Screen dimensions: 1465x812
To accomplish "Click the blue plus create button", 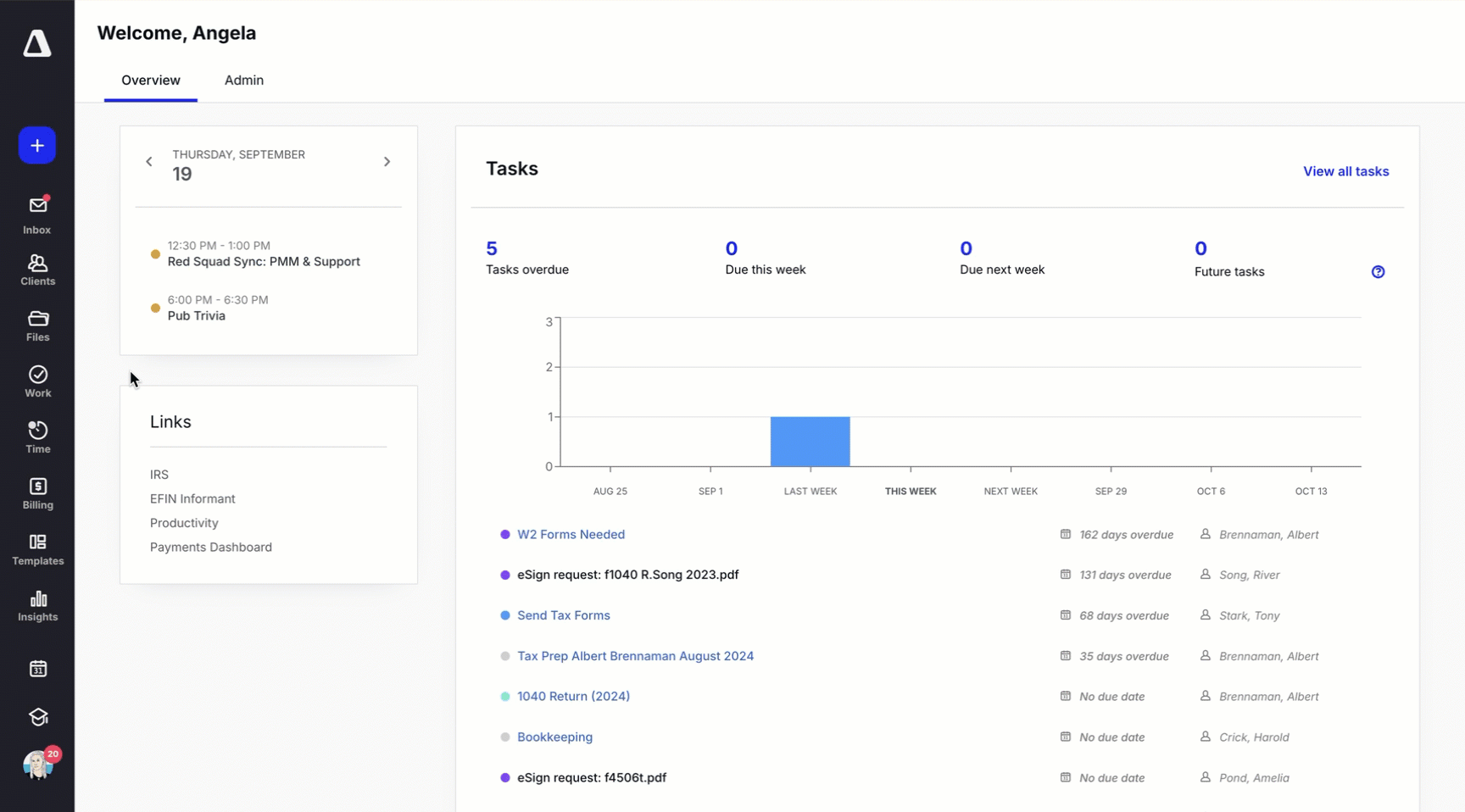I will click(37, 146).
